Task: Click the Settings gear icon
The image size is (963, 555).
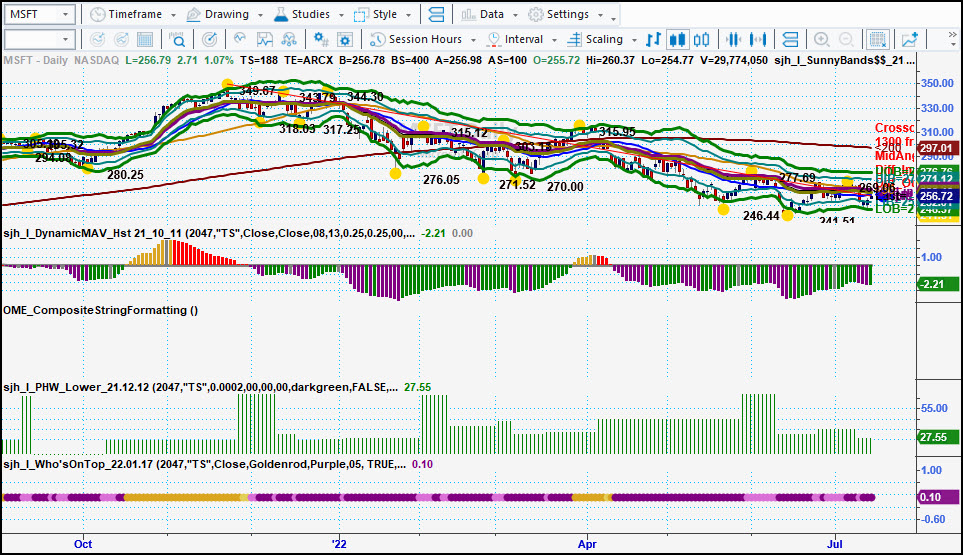Action: tap(536, 14)
